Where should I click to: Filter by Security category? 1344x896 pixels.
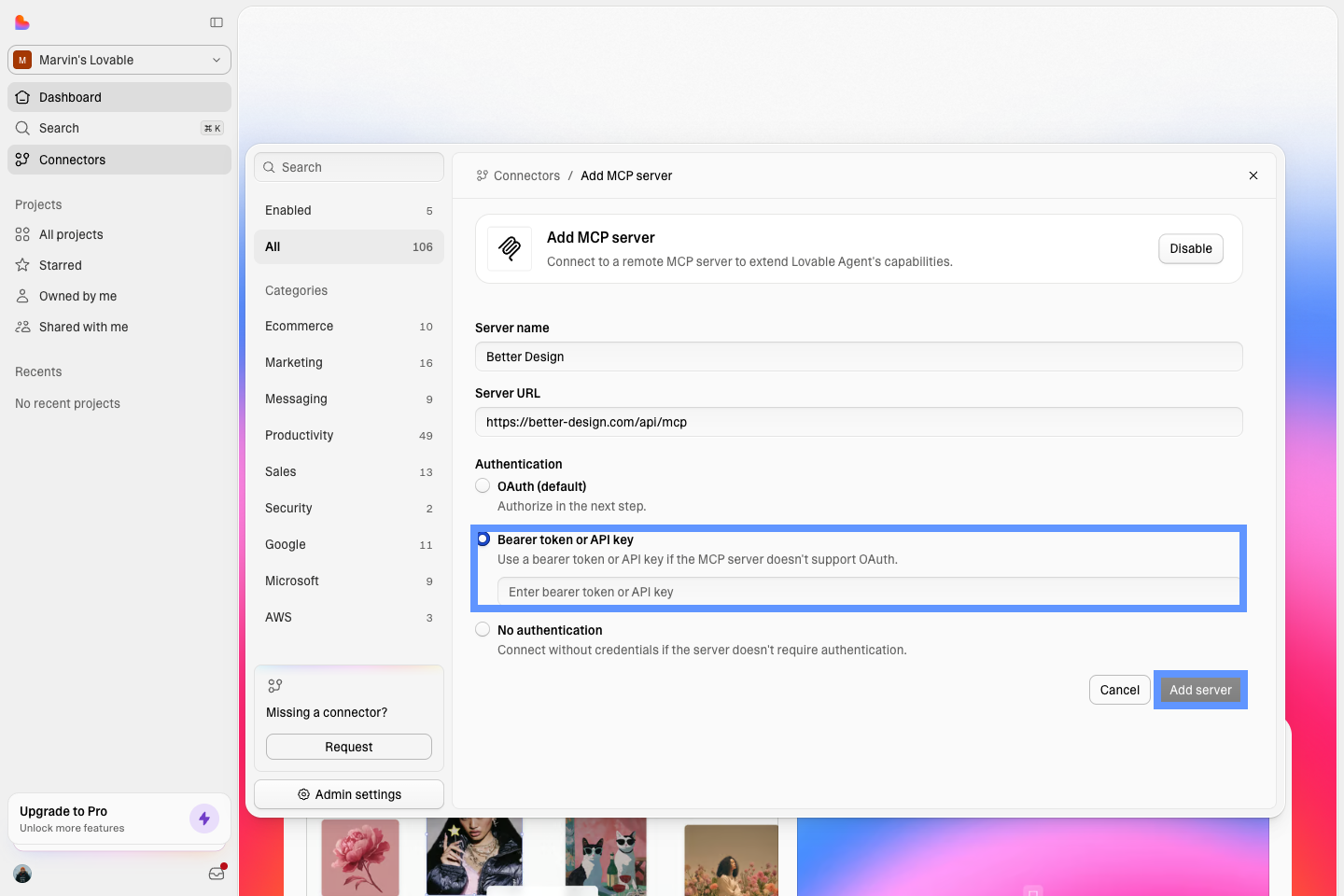(349, 508)
